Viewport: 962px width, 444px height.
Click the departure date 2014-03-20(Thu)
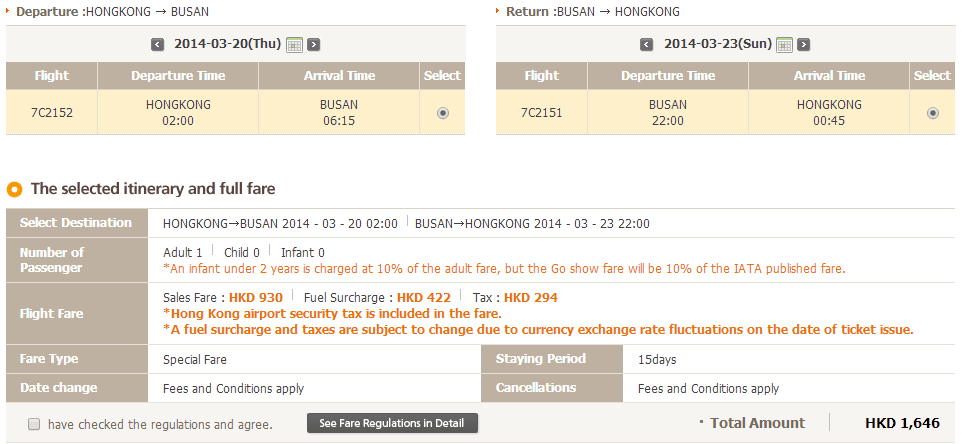227,44
